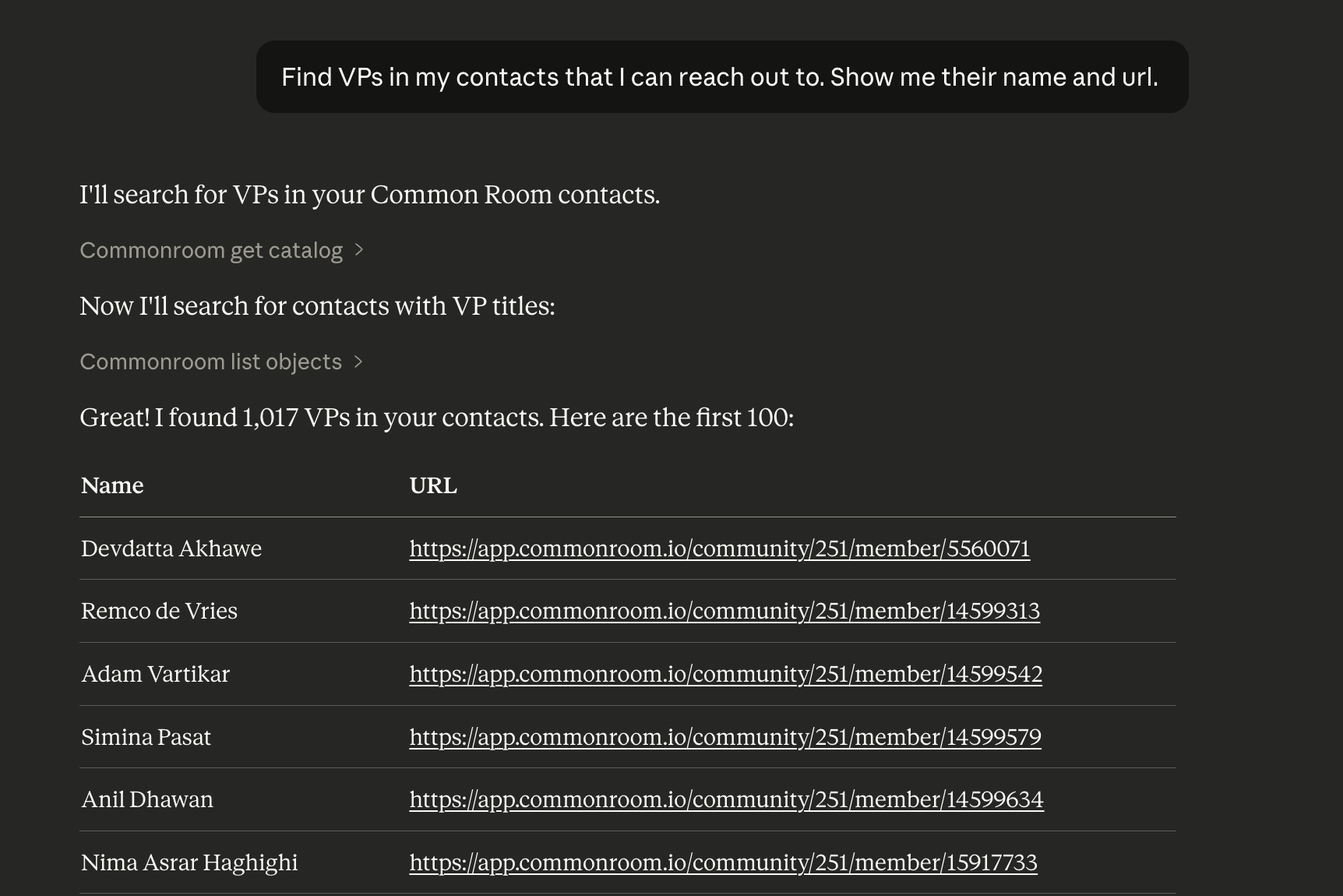Select the user prompt message bubble
Image resolution: width=1343 pixels, height=896 pixels.
click(721, 77)
